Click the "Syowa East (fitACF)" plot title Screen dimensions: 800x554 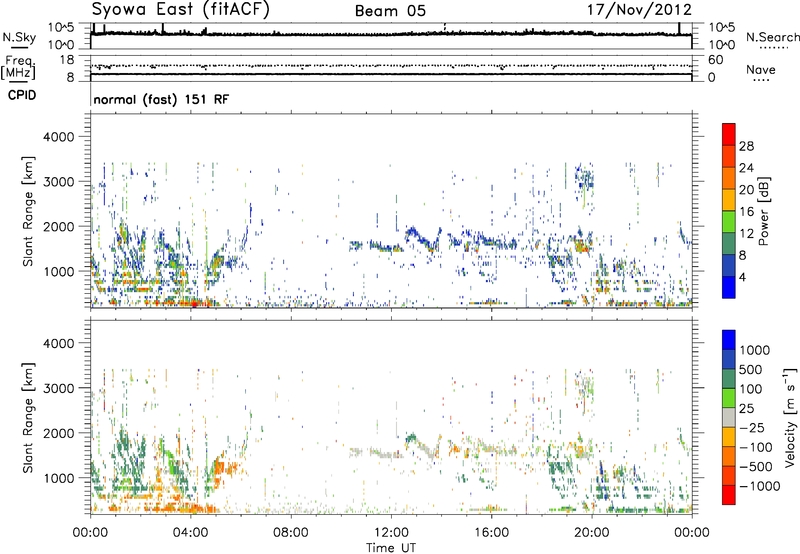(x=180, y=9)
